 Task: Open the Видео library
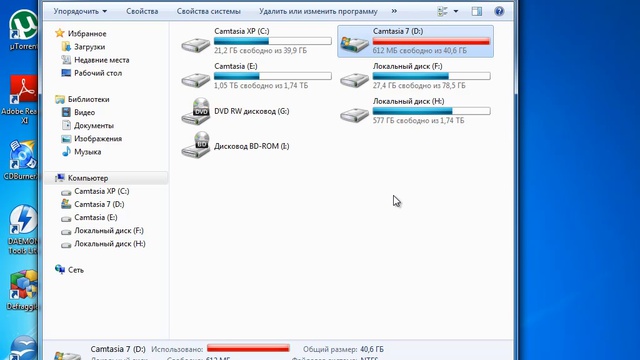84,112
